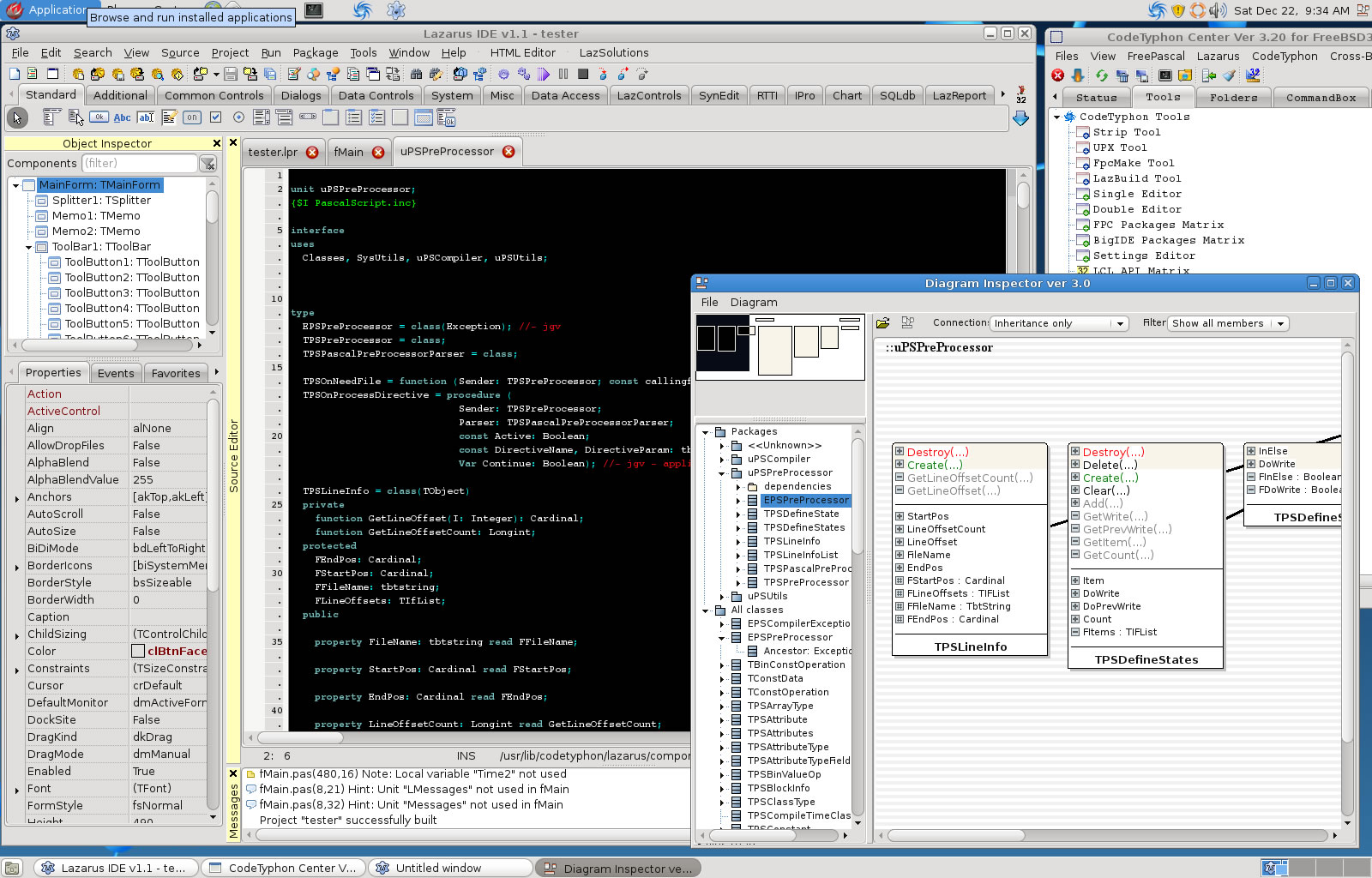Collapse the All classes tree node
Screen dimensions: 1372x878
coord(706,610)
